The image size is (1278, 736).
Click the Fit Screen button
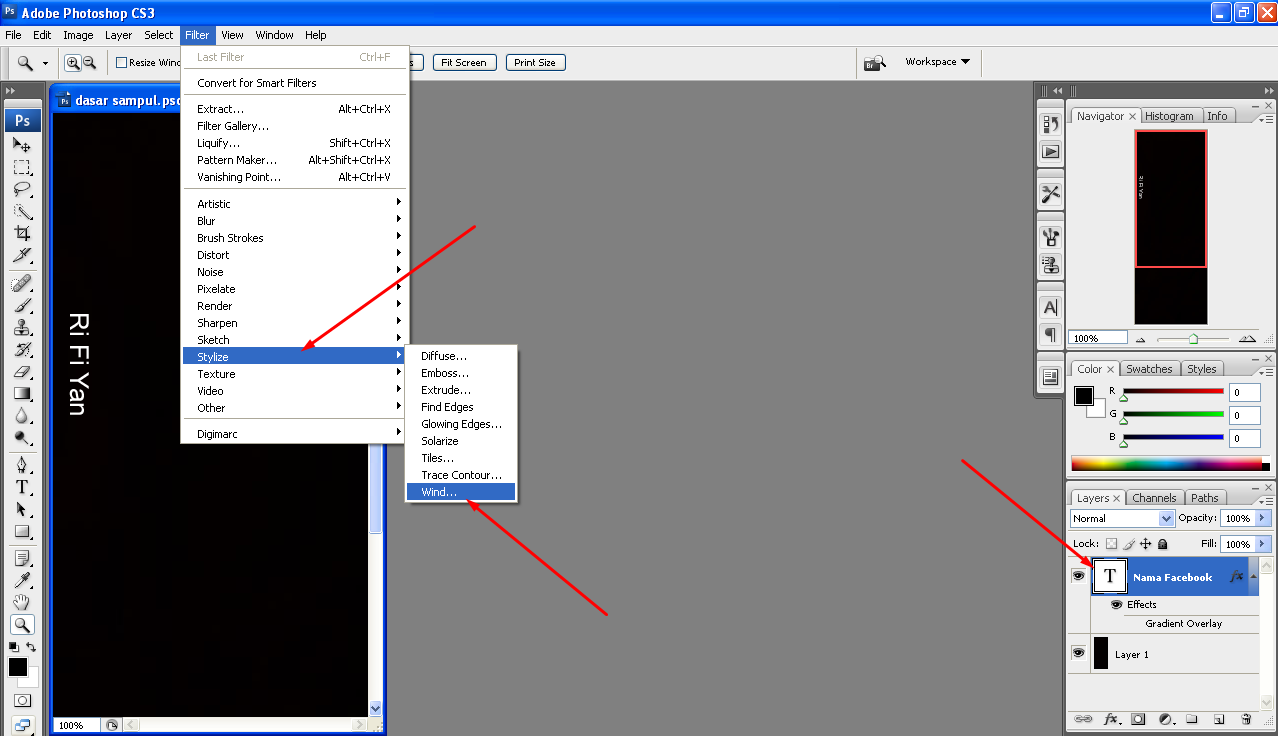click(x=464, y=62)
